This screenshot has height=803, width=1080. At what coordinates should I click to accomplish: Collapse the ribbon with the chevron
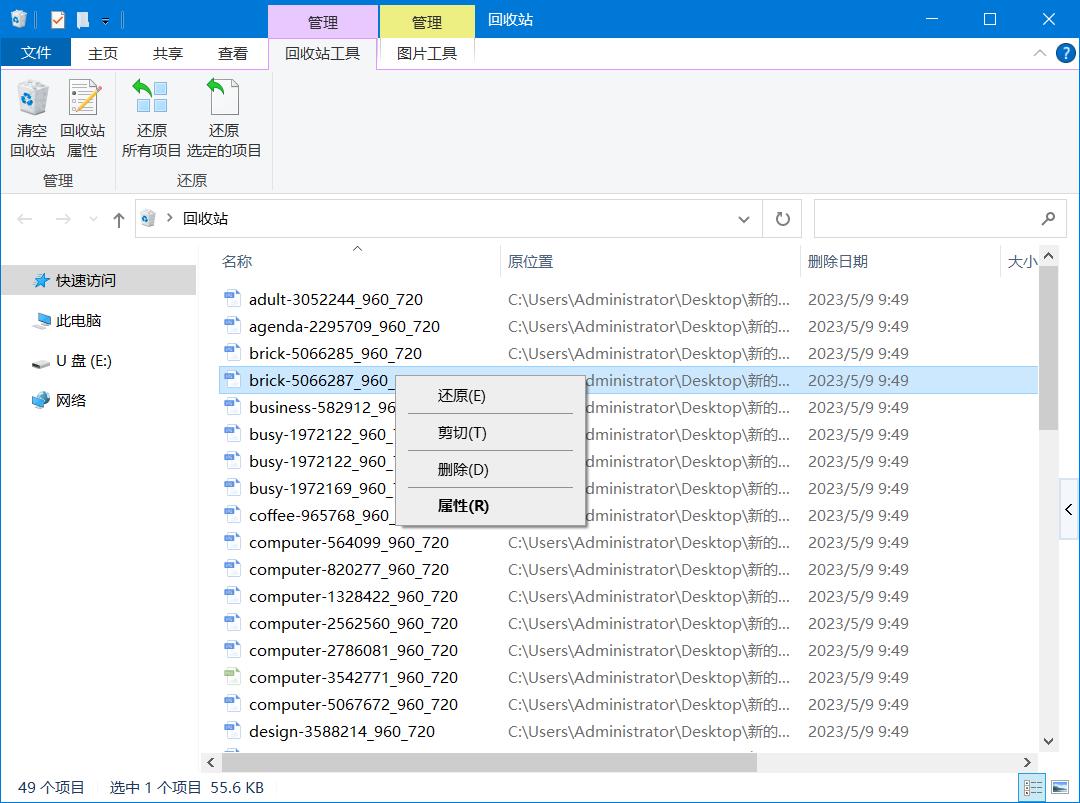(1040, 53)
